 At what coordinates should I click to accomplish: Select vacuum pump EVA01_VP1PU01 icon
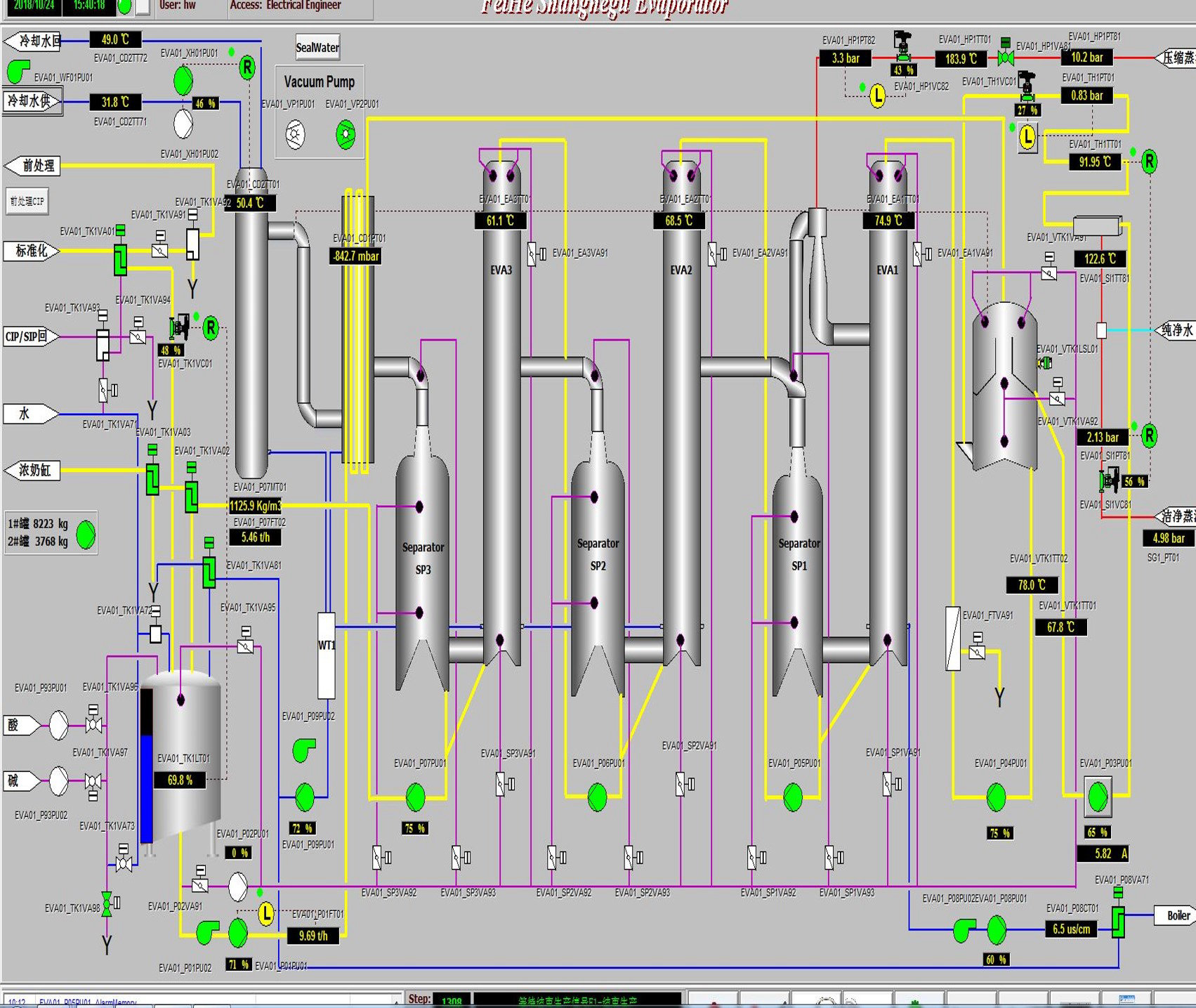pyautogui.click(x=295, y=134)
